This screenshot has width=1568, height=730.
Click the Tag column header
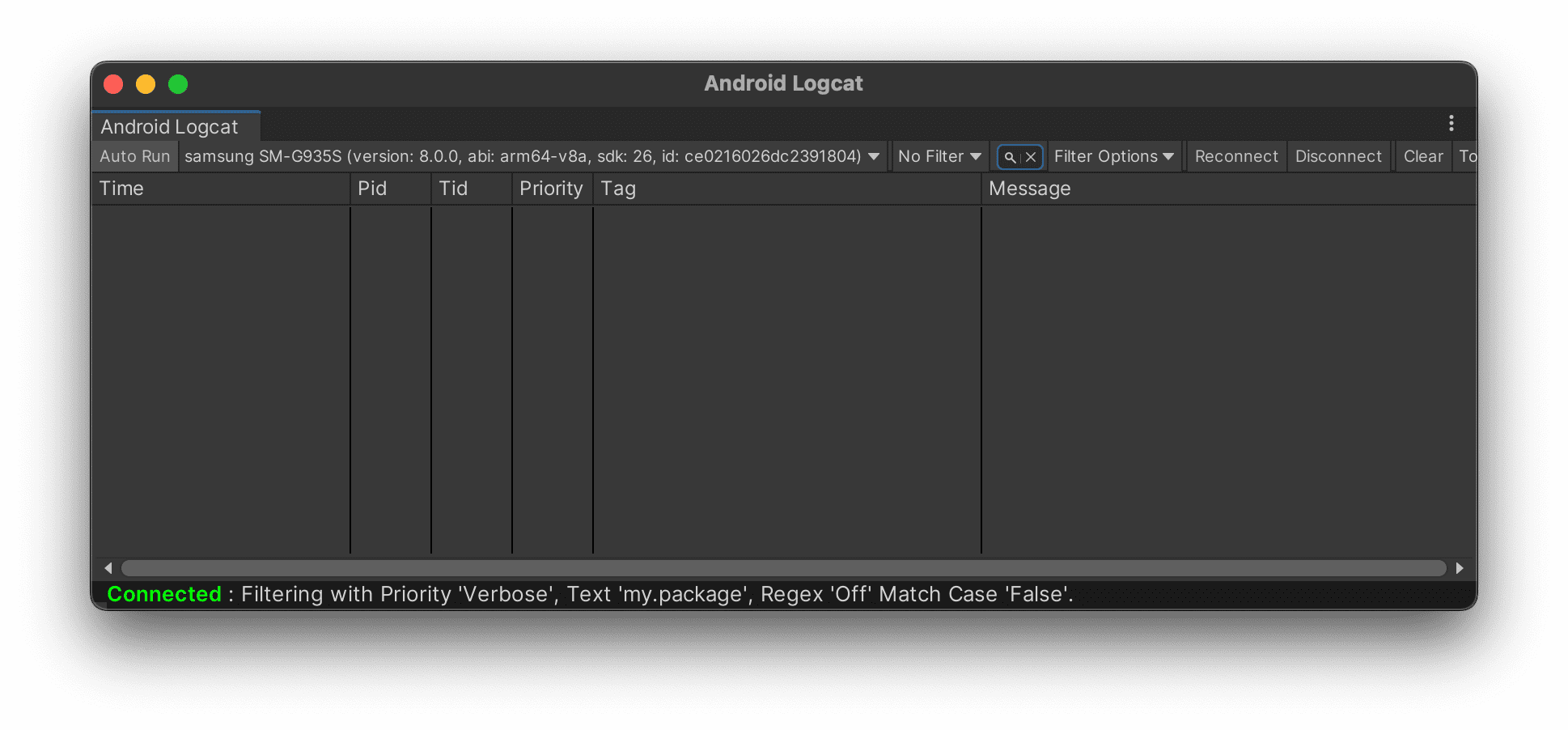[787, 189]
